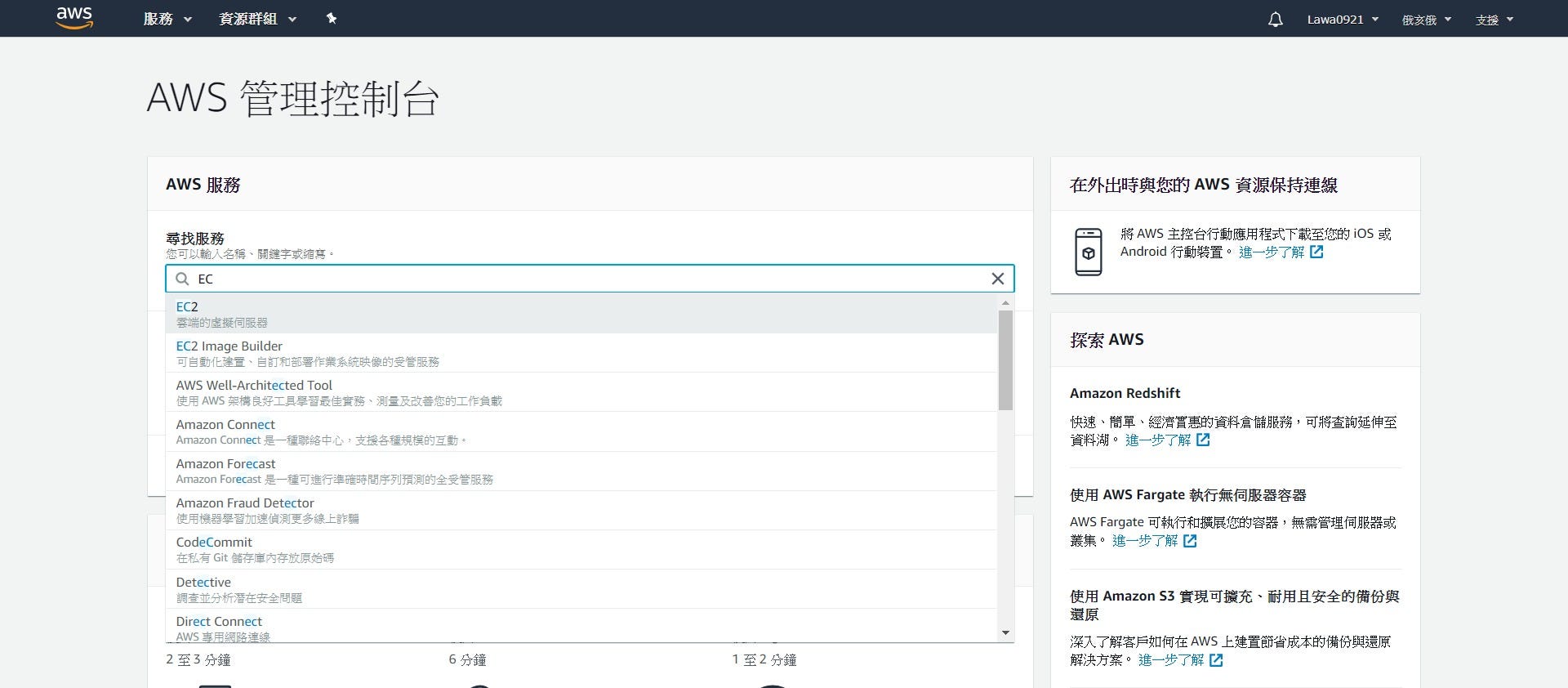This screenshot has height=688, width=1568.
Task: Select Amazon Forecast result
Action: pyautogui.click(x=581, y=471)
